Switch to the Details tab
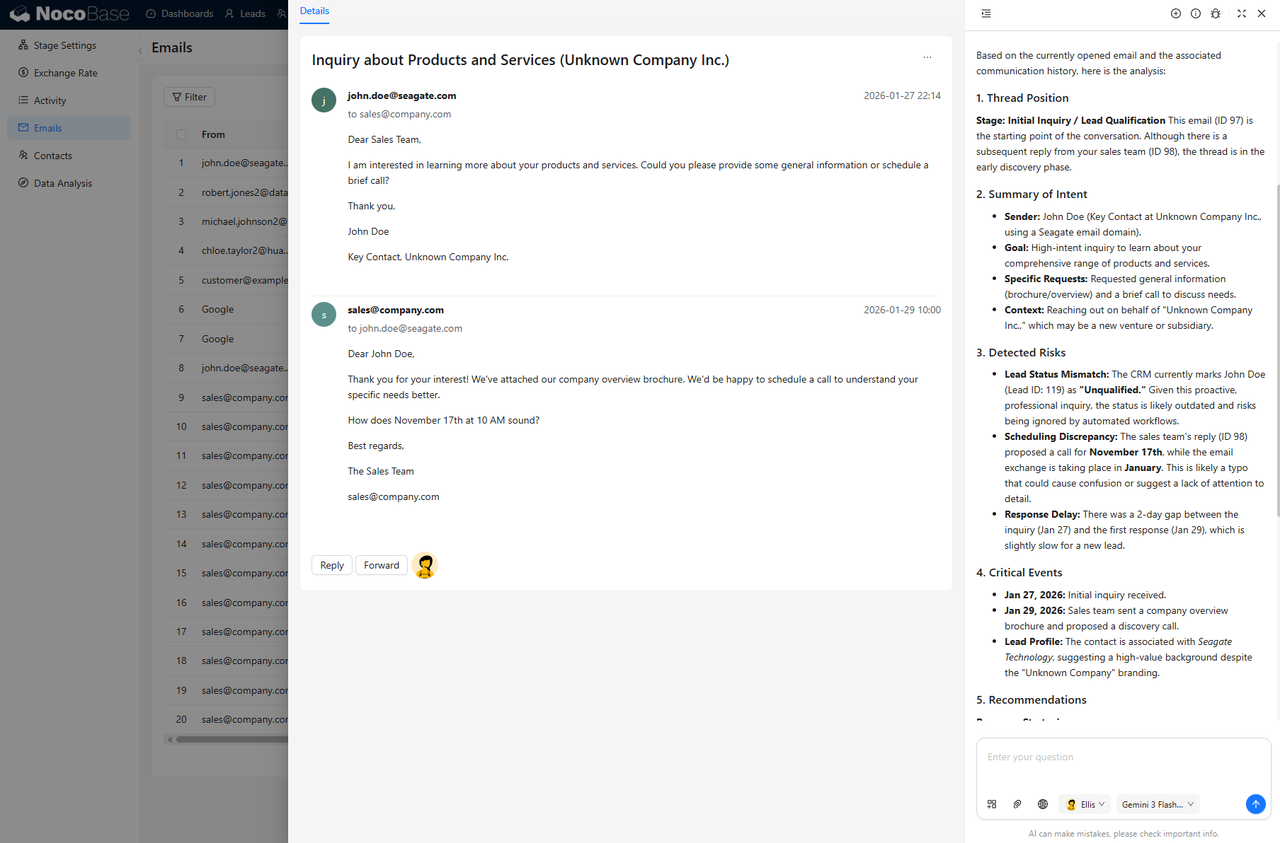Viewport: 1280px width, 843px height. pyautogui.click(x=314, y=11)
